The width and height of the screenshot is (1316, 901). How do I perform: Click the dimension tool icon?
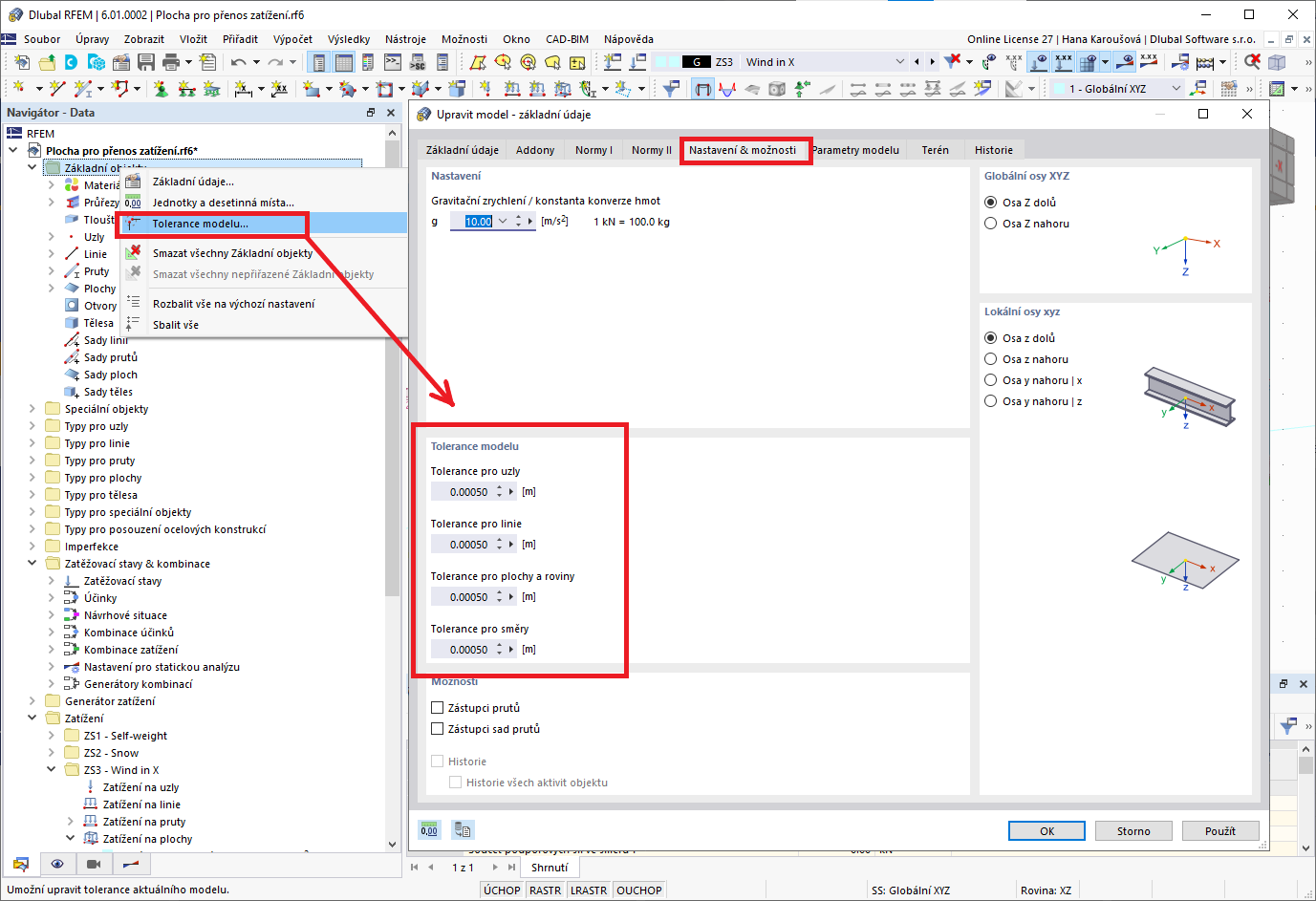pyautogui.click(x=245, y=89)
